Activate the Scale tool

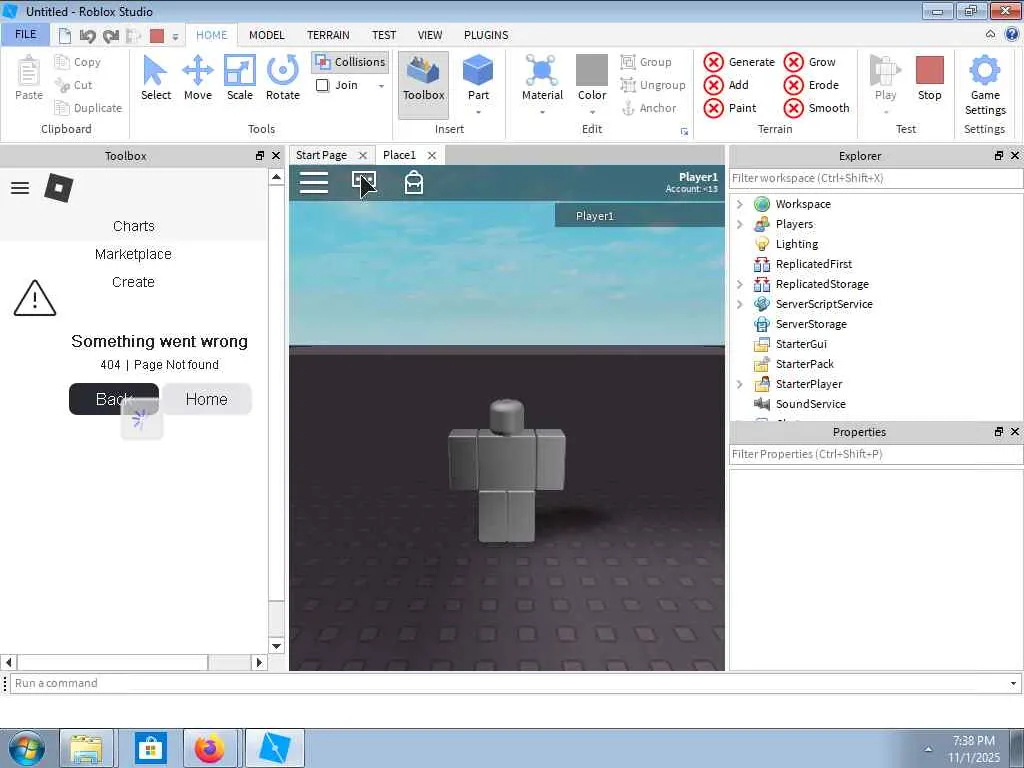pyautogui.click(x=240, y=78)
